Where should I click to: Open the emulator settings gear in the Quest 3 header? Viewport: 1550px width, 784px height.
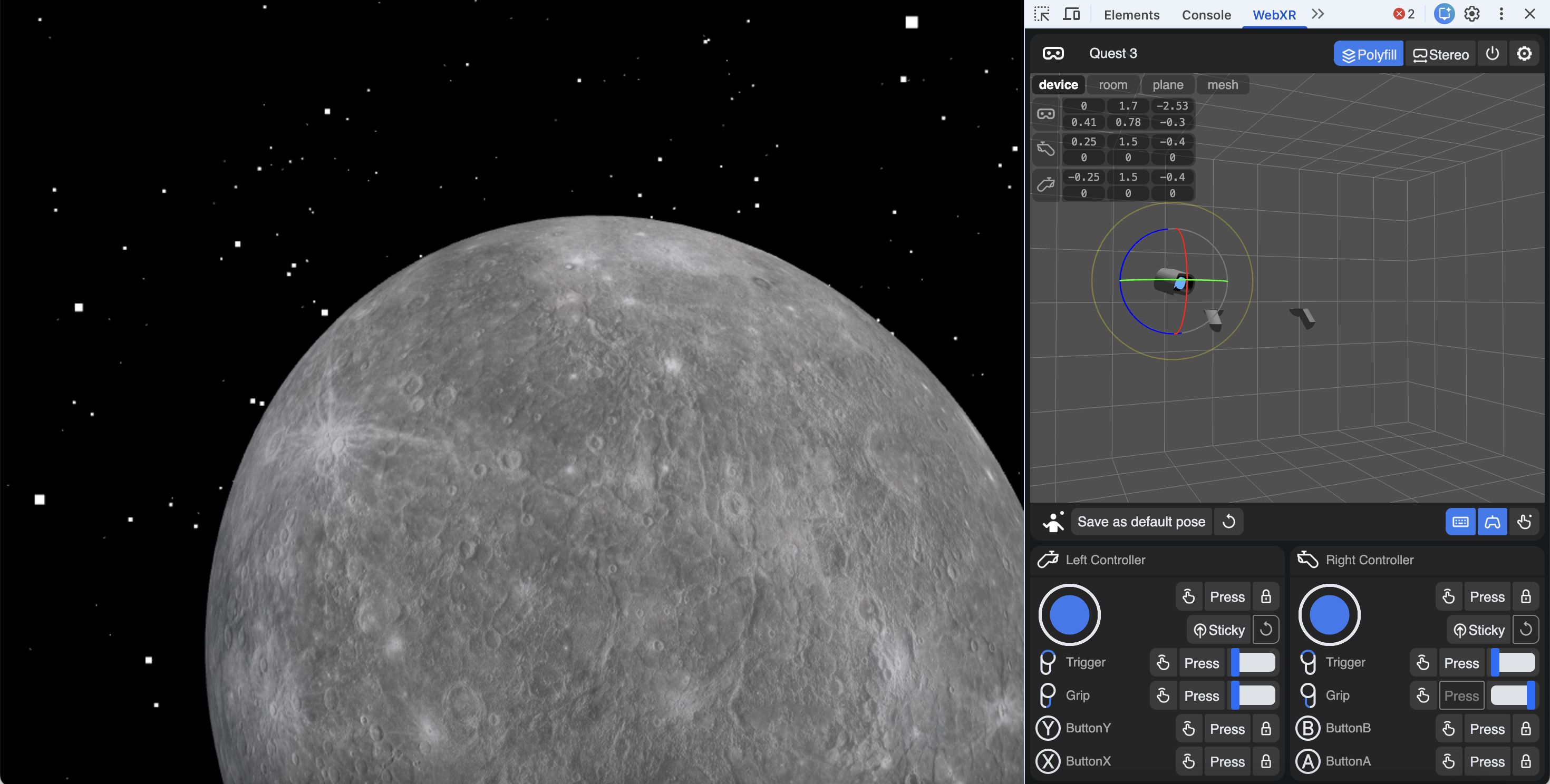pos(1524,54)
